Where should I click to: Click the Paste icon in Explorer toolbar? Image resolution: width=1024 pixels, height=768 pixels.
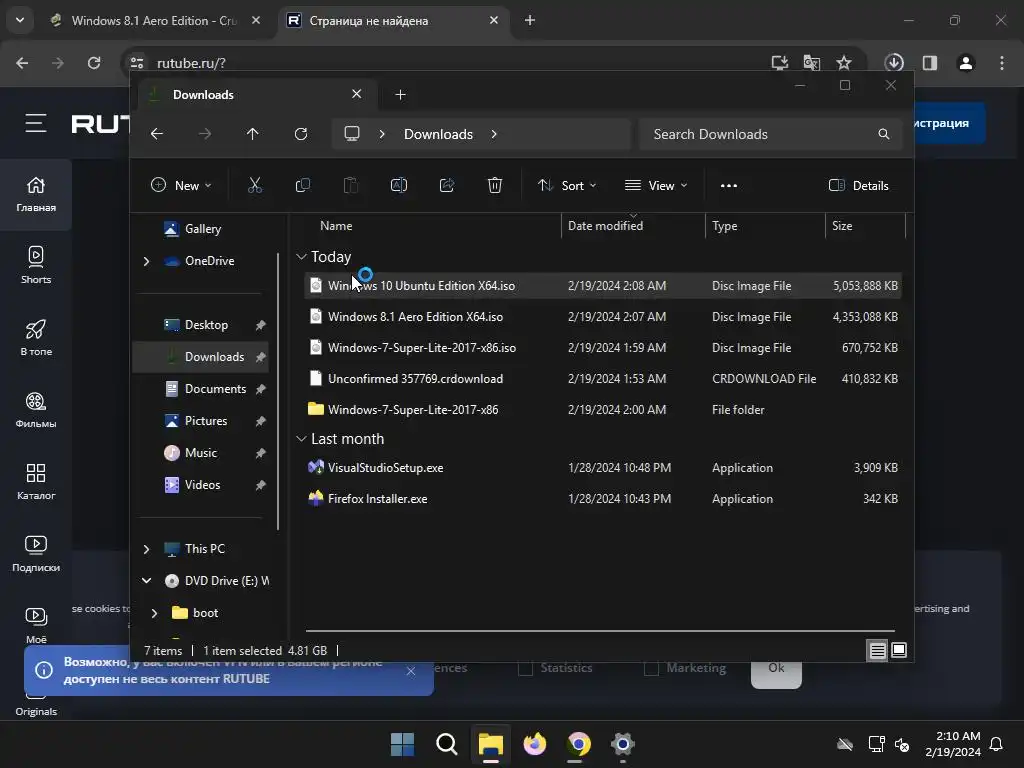[x=351, y=185]
